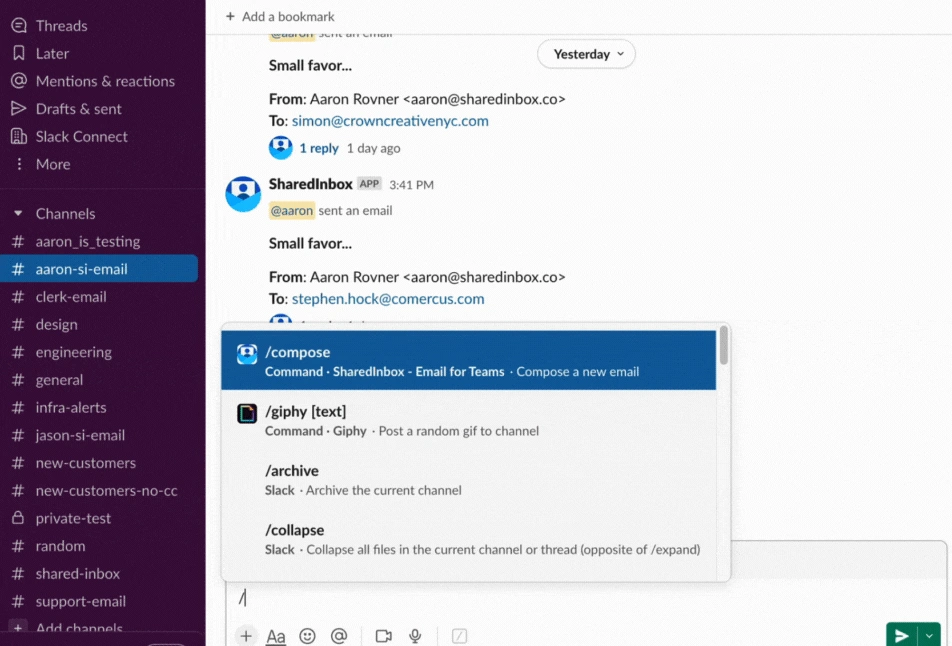Click the plus attach icon

[x=246, y=636]
